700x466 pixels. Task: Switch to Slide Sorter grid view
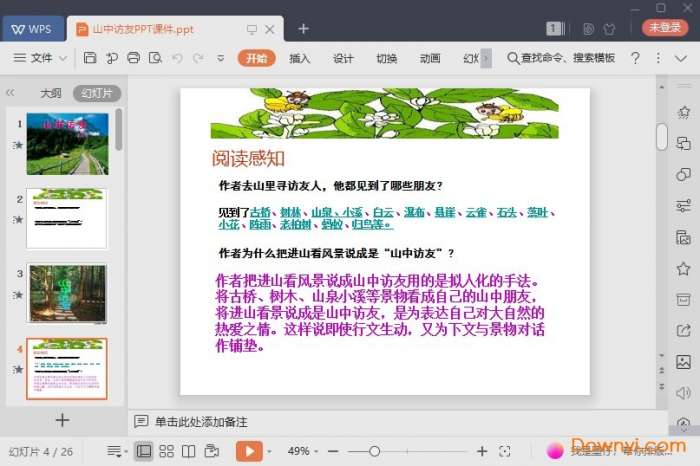coord(167,451)
